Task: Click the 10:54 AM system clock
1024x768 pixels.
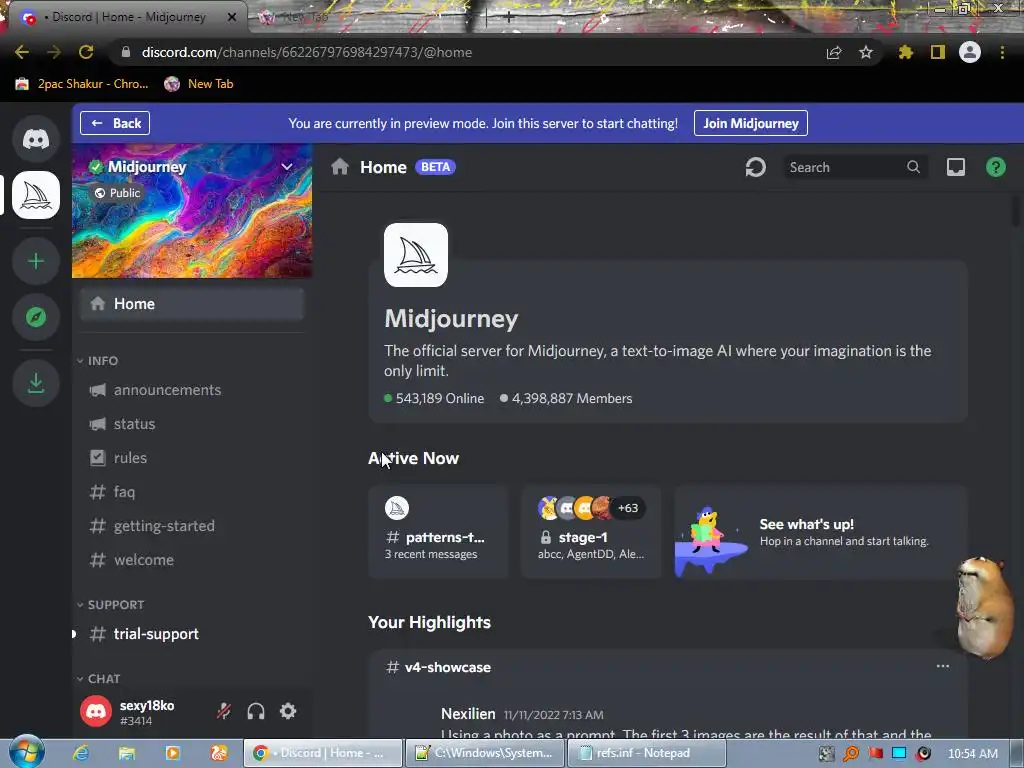Action: tap(972, 754)
